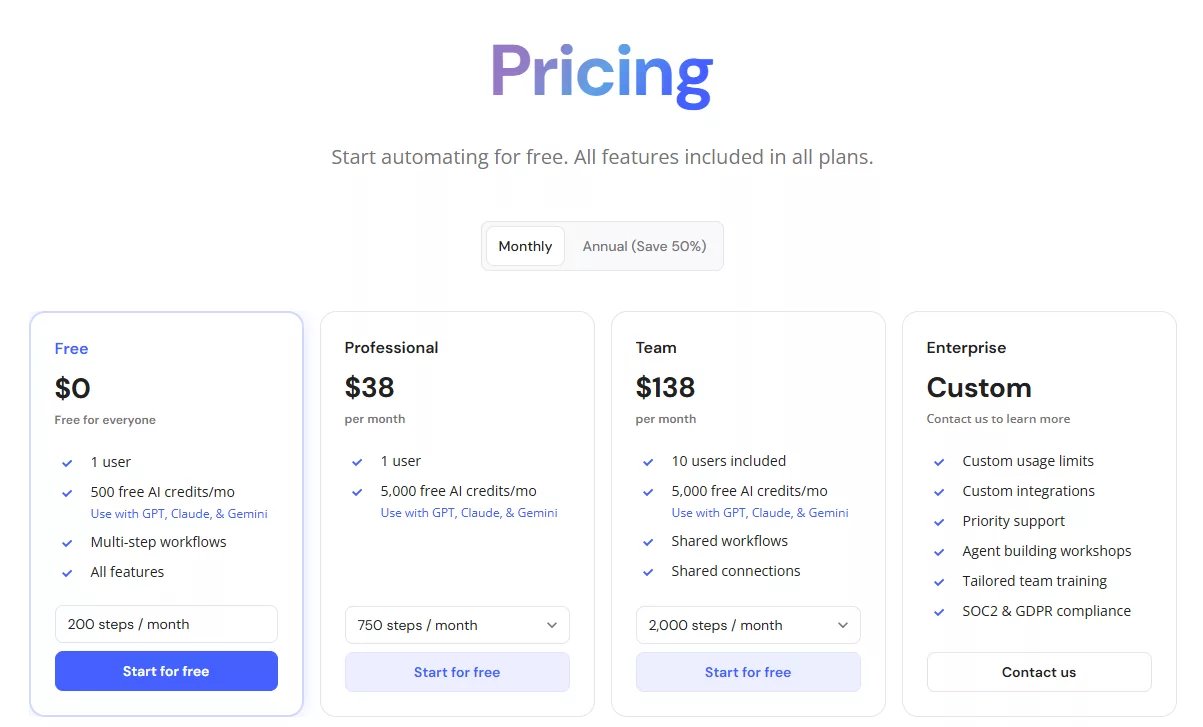Click Start for free on Free plan
The height and width of the screenshot is (727, 1203).
[166, 671]
